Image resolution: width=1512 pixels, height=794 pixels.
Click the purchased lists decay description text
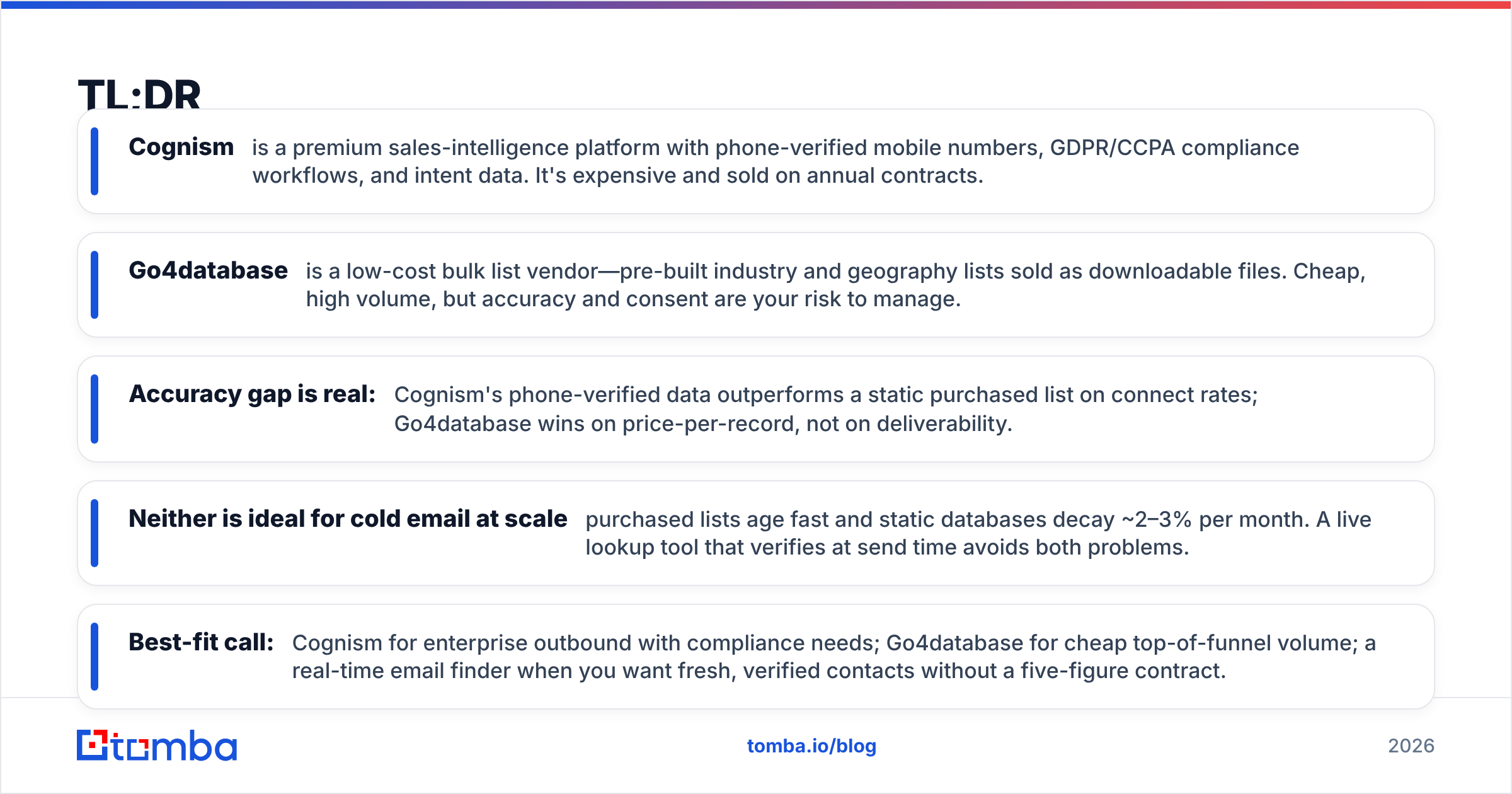[x=978, y=533]
